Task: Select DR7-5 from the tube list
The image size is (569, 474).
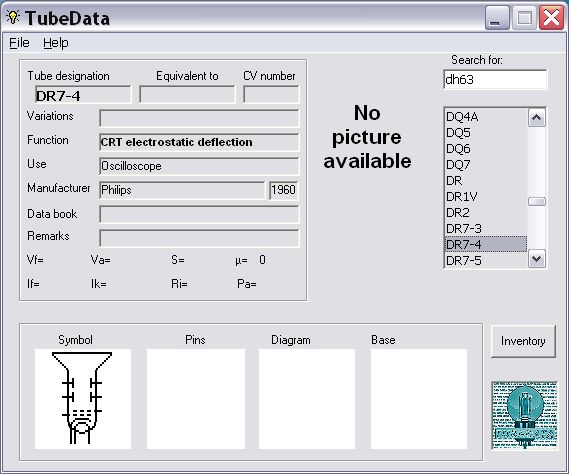Action: click(x=486, y=261)
